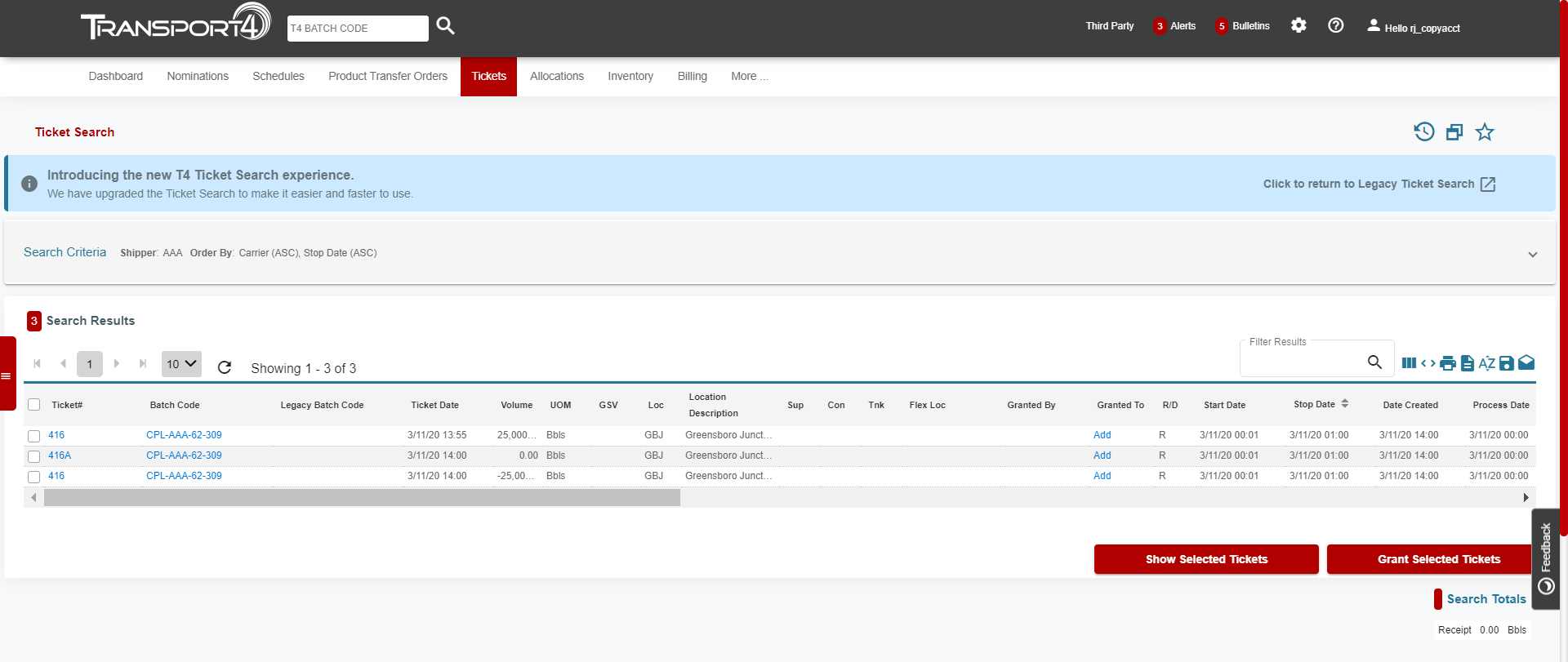The width and height of the screenshot is (1568, 662).
Task: Click the print icon in results toolbar
Action: [1447, 363]
